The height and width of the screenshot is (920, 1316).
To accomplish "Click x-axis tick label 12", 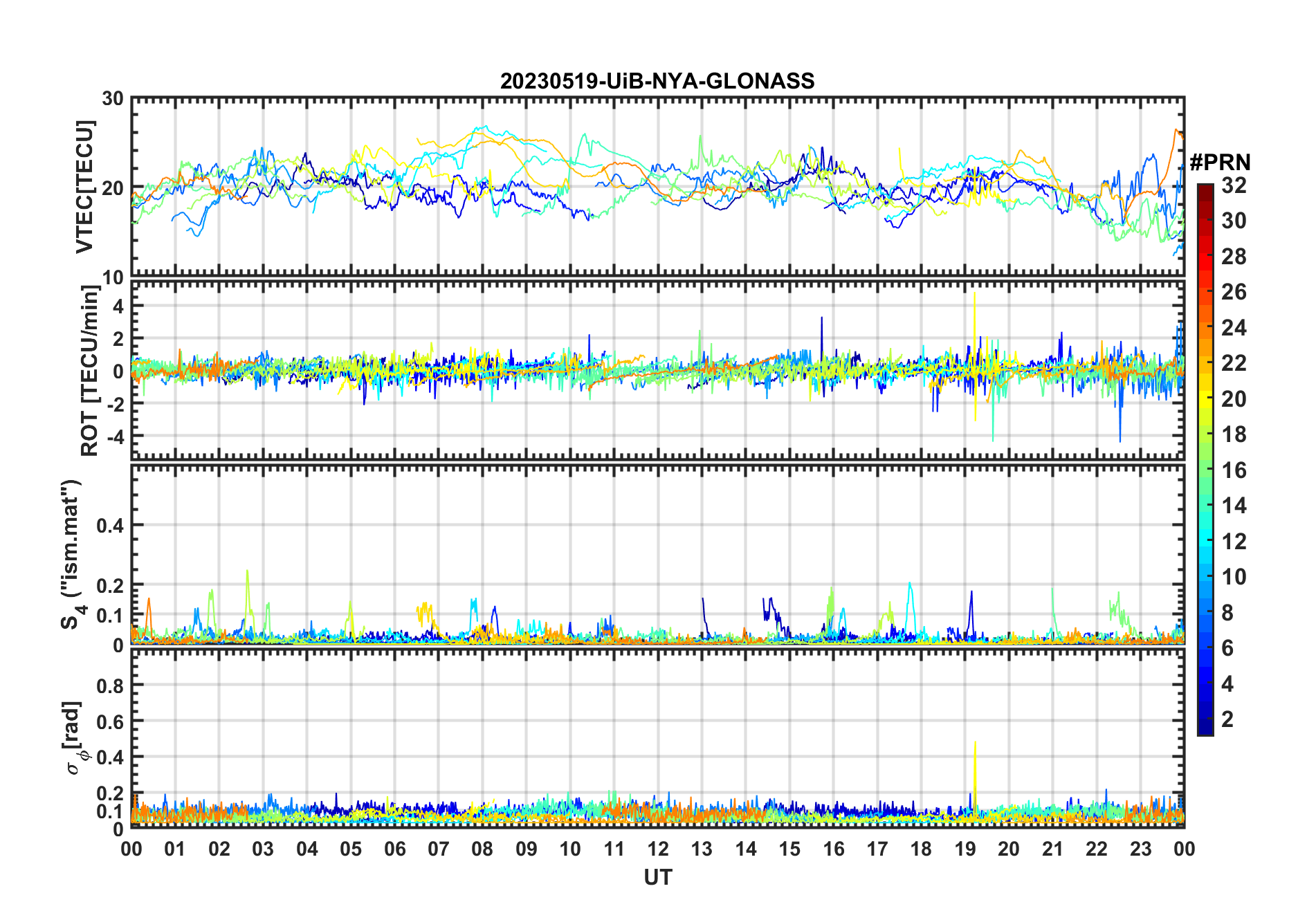I will coord(658,849).
